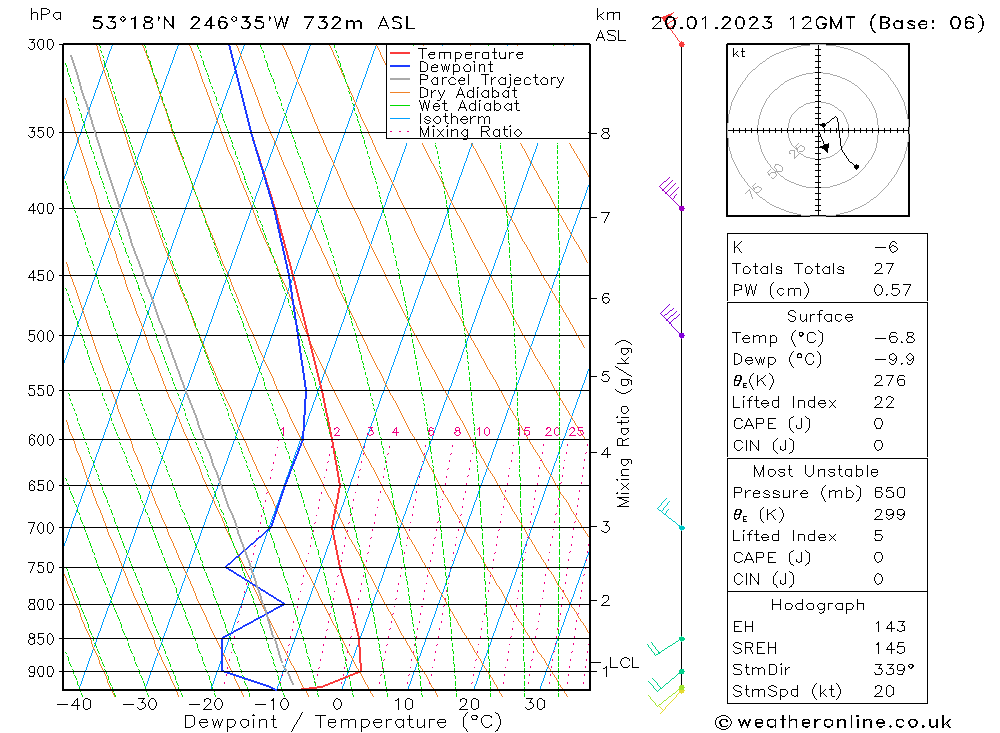Click the Mixing Ratio (g/kg) vertical axis title
Viewport: 1000px width, 733px height.
624,424
